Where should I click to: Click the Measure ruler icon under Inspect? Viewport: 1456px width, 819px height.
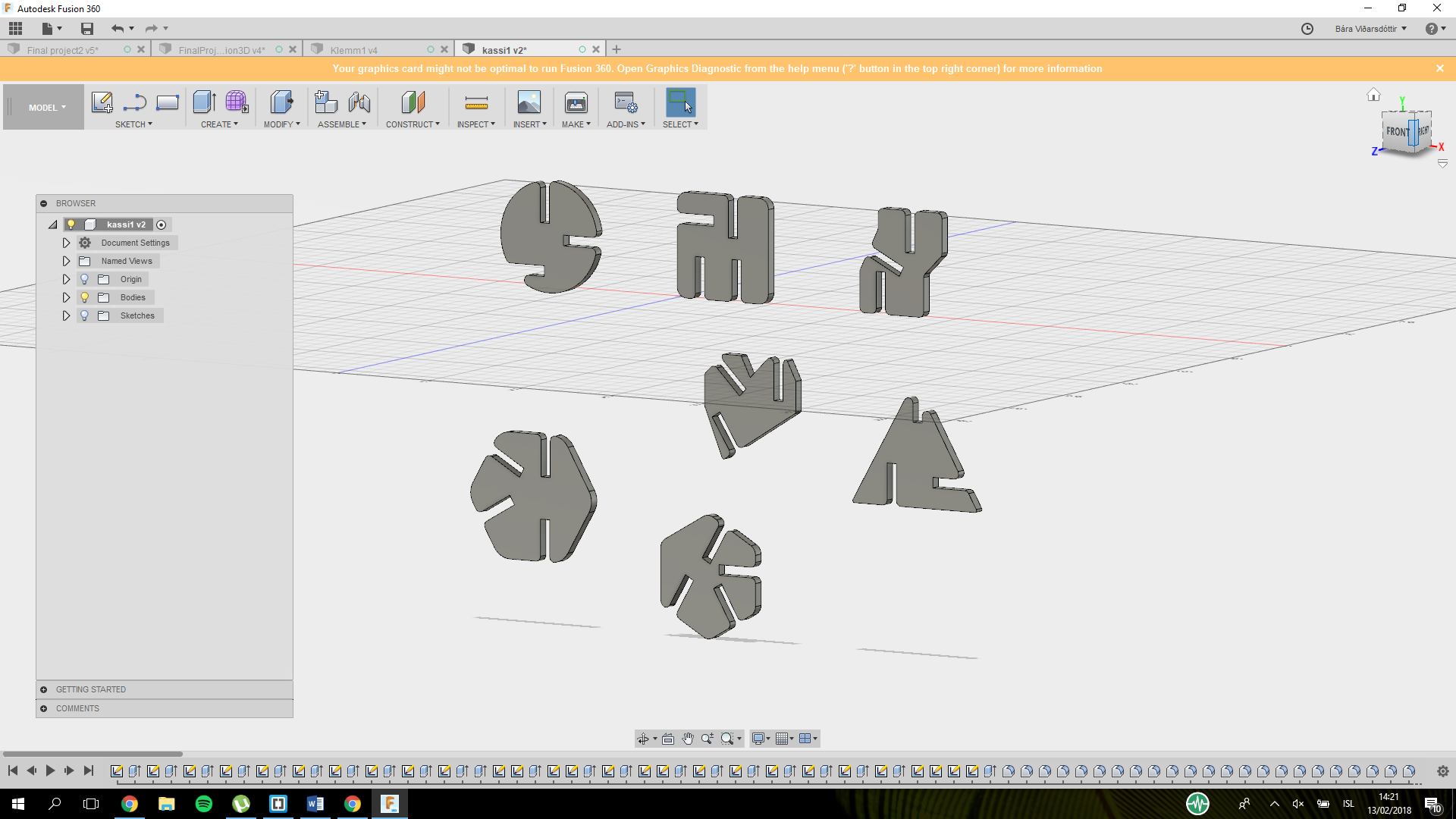click(x=475, y=102)
